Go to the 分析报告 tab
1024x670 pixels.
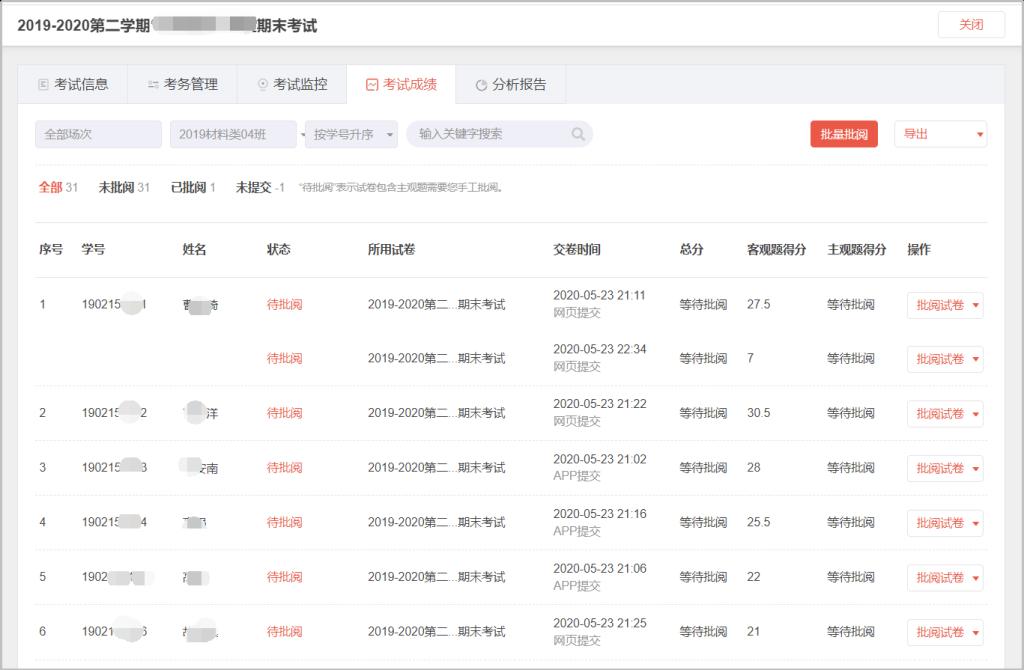tap(511, 85)
